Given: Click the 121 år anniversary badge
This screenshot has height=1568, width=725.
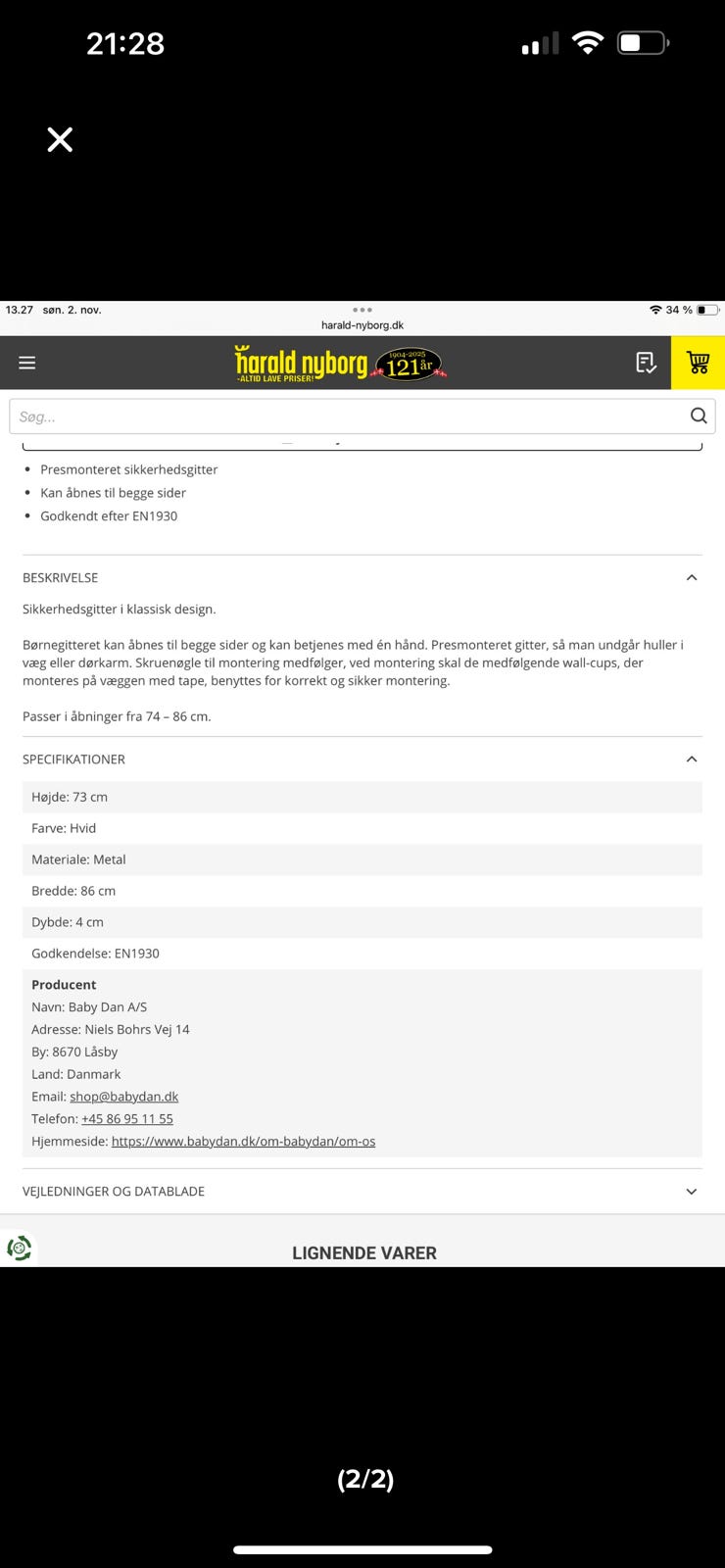Looking at the screenshot, I should coord(410,365).
